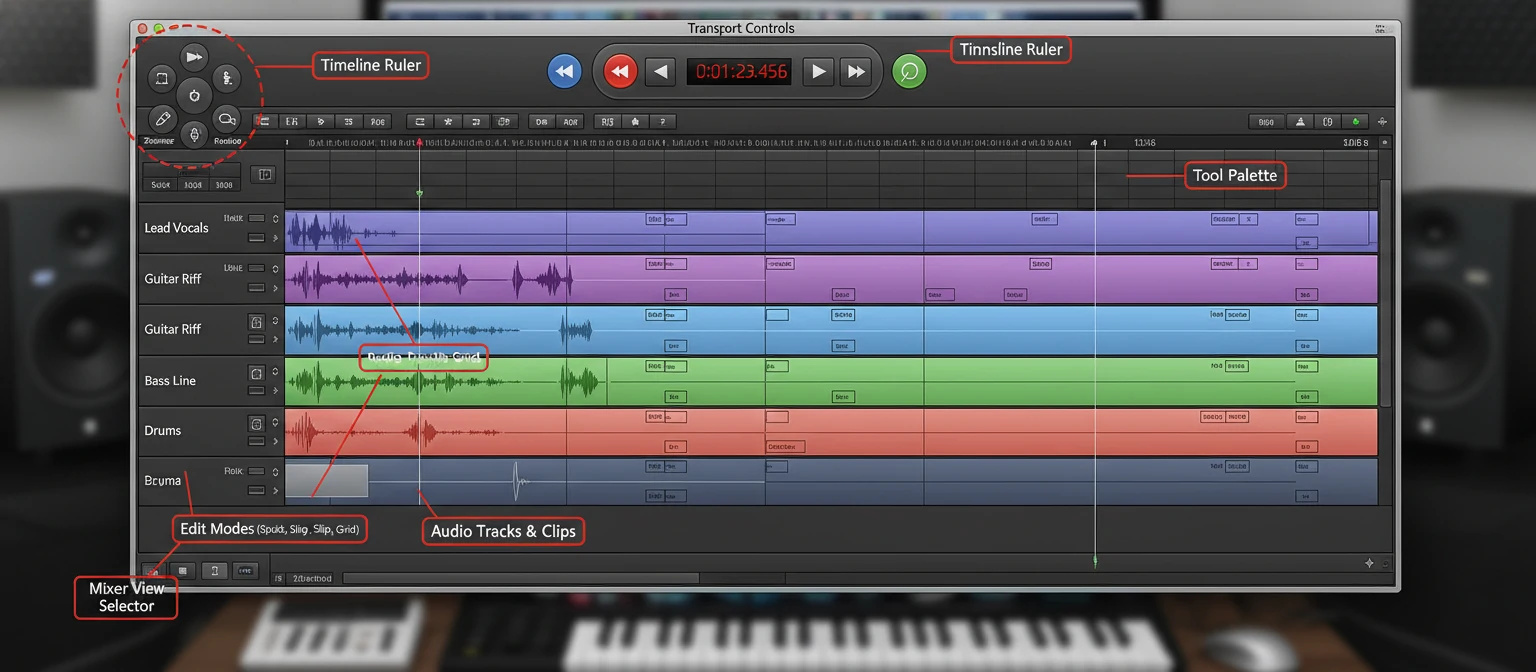Select the Pencil tool in the circular tool palette
1536x672 pixels.
[x=164, y=118]
